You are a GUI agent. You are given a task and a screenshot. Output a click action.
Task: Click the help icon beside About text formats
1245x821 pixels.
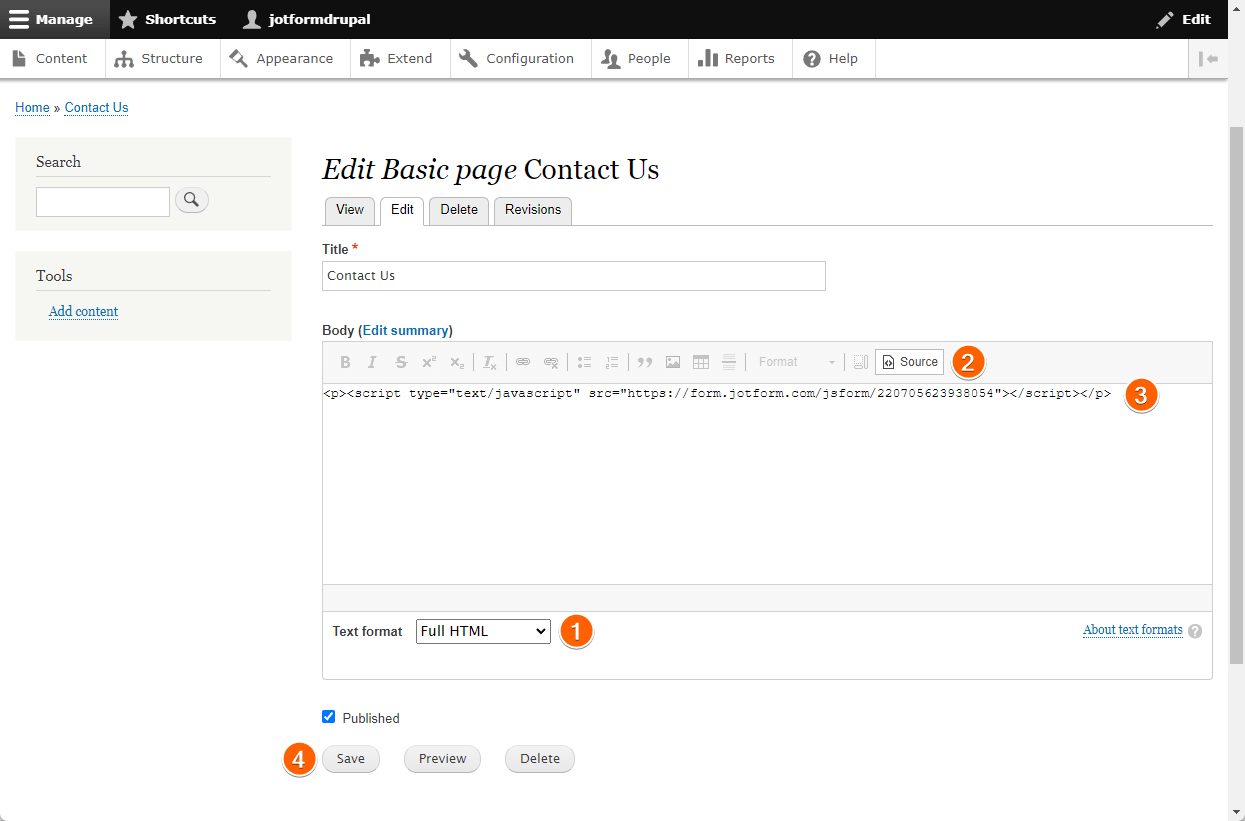pyautogui.click(x=1195, y=631)
